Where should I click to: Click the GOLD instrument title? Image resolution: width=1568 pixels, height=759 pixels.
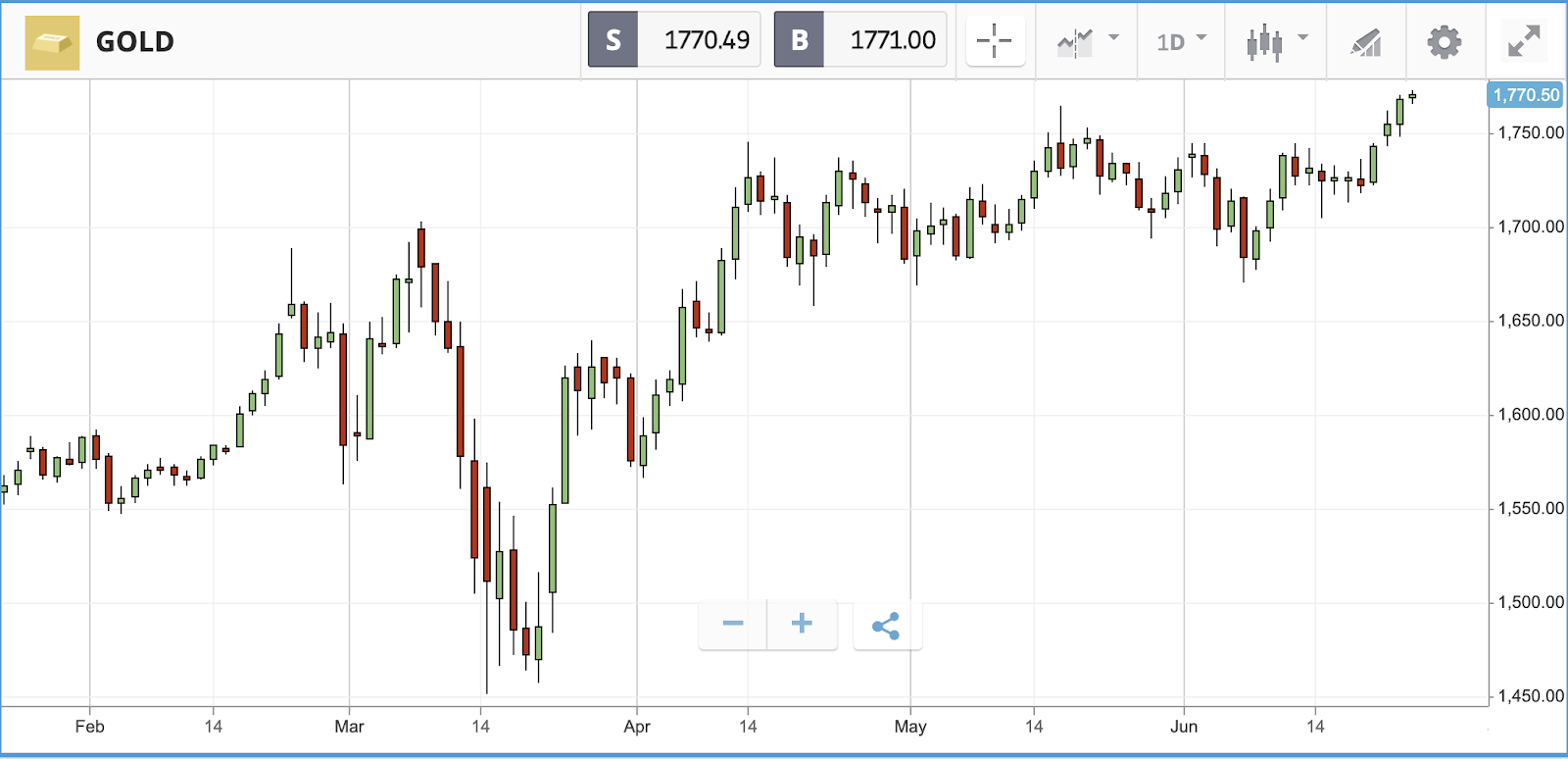135,42
